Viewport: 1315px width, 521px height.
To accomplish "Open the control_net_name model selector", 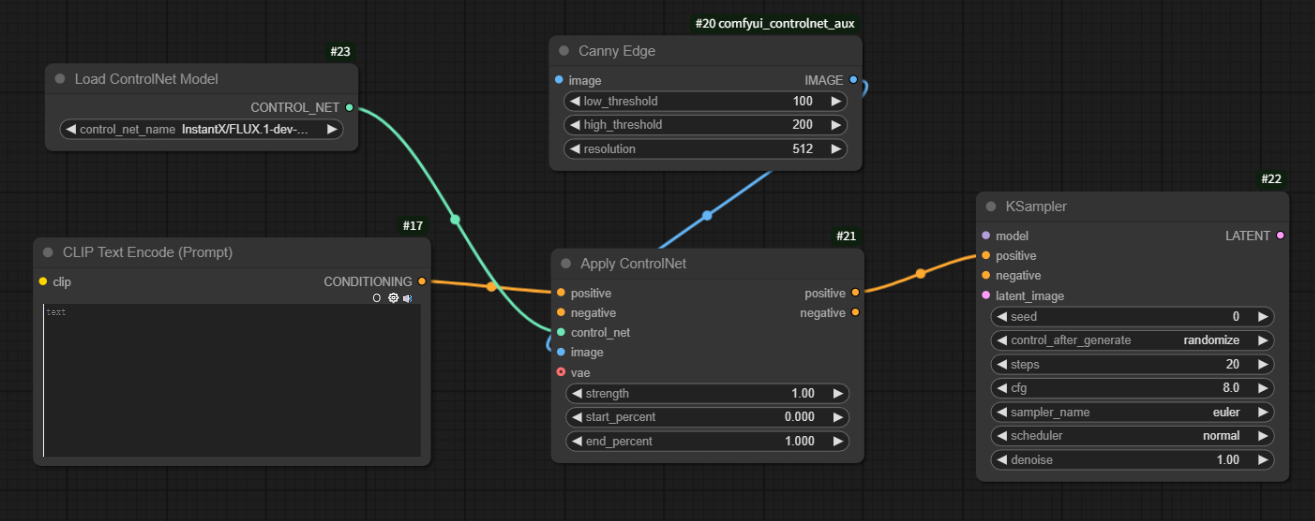I will [201, 129].
